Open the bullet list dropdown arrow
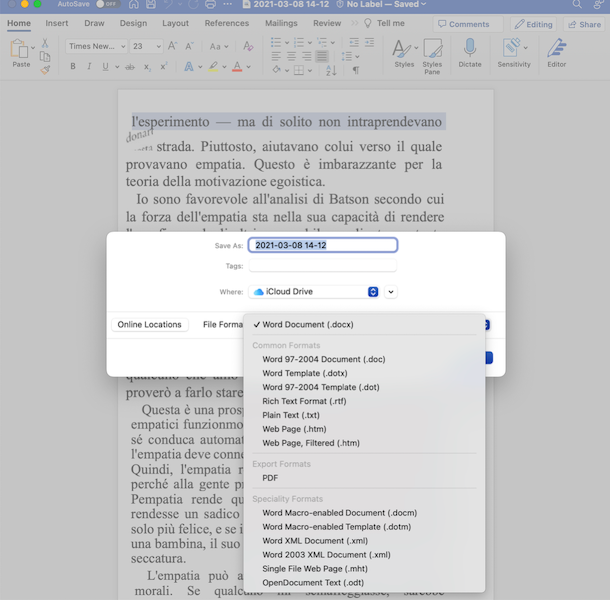The width and height of the screenshot is (610, 600). pyautogui.click(x=287, y=42)
